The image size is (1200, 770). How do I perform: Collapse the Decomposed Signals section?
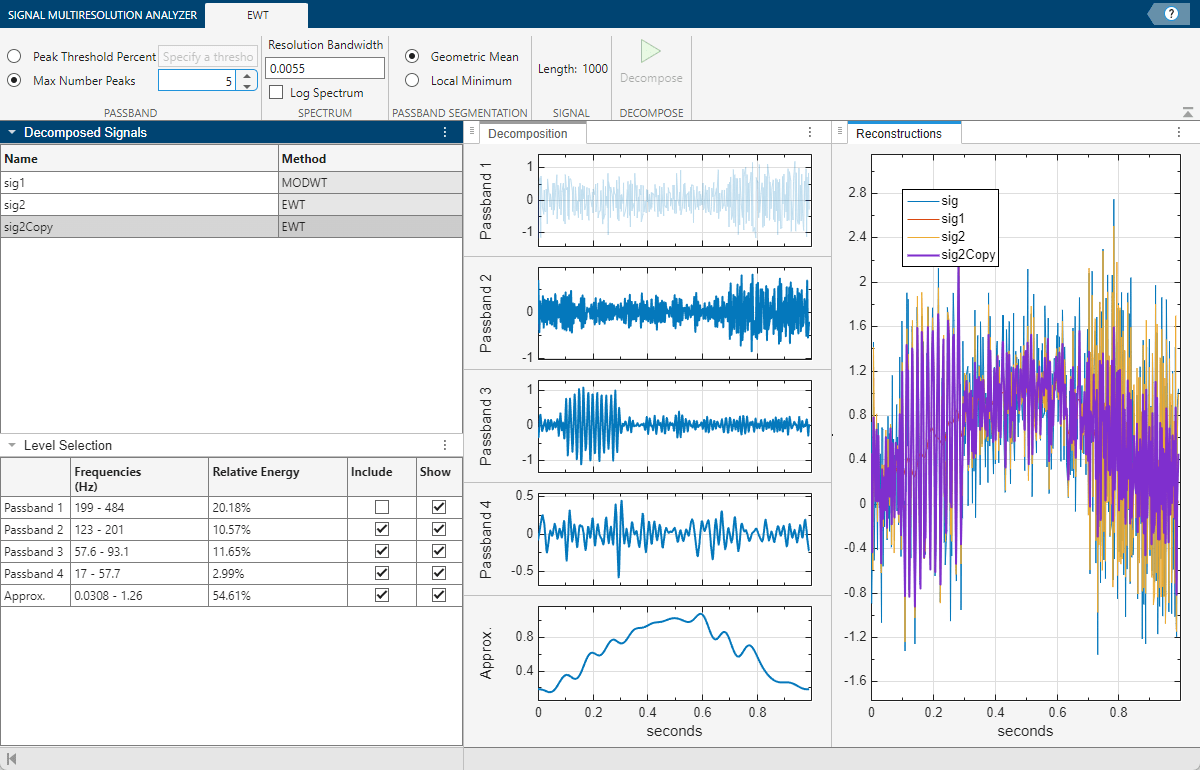click(10, 132)
